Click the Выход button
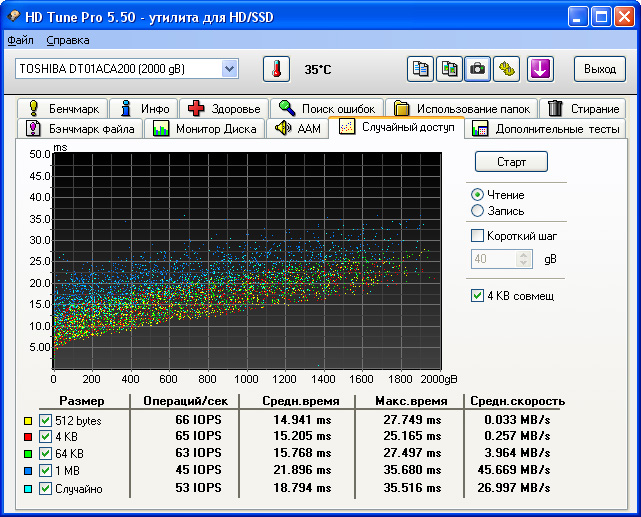641x517 pixels. click(599, 69)
